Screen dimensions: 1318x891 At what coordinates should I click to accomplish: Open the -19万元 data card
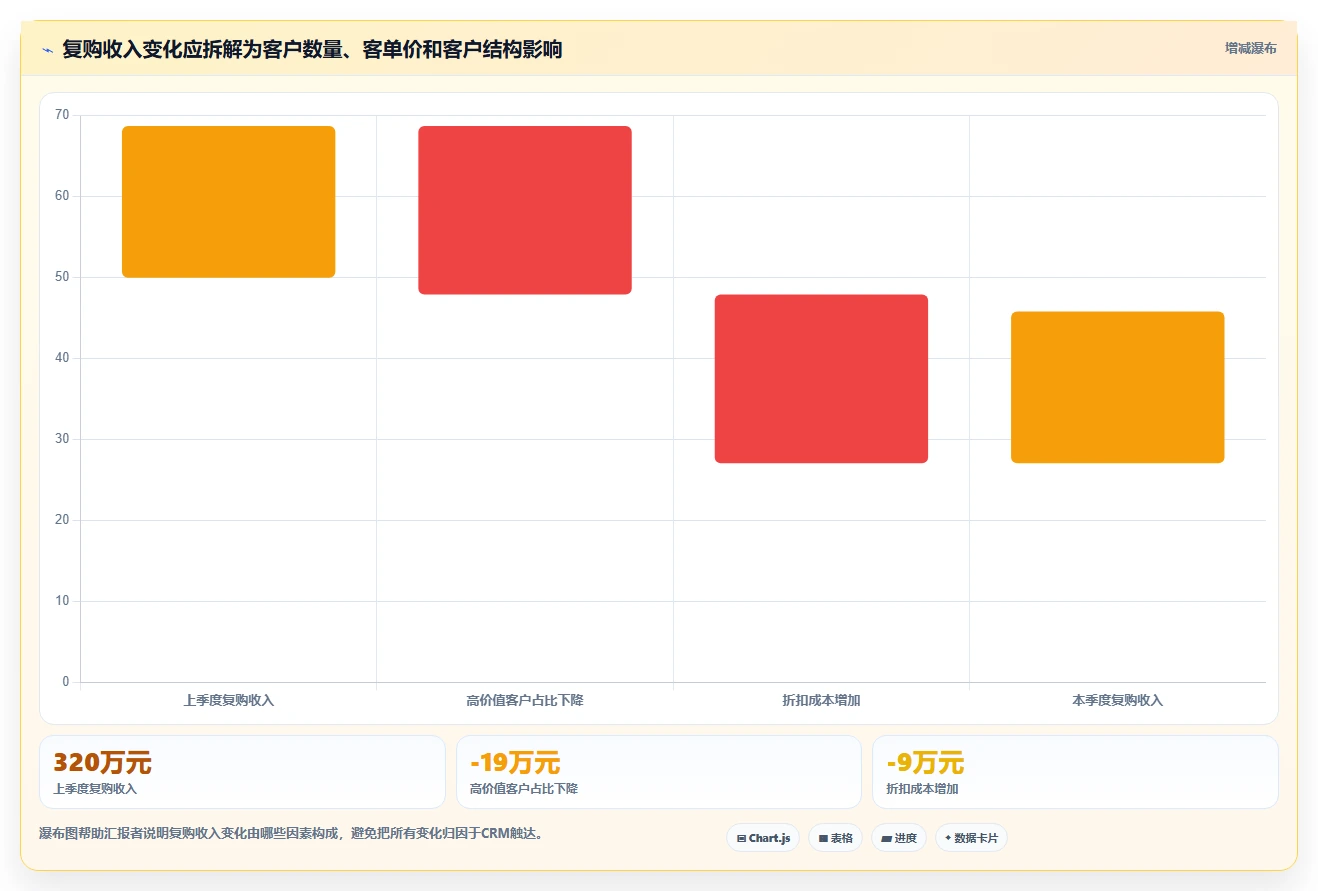pos(659,772)
